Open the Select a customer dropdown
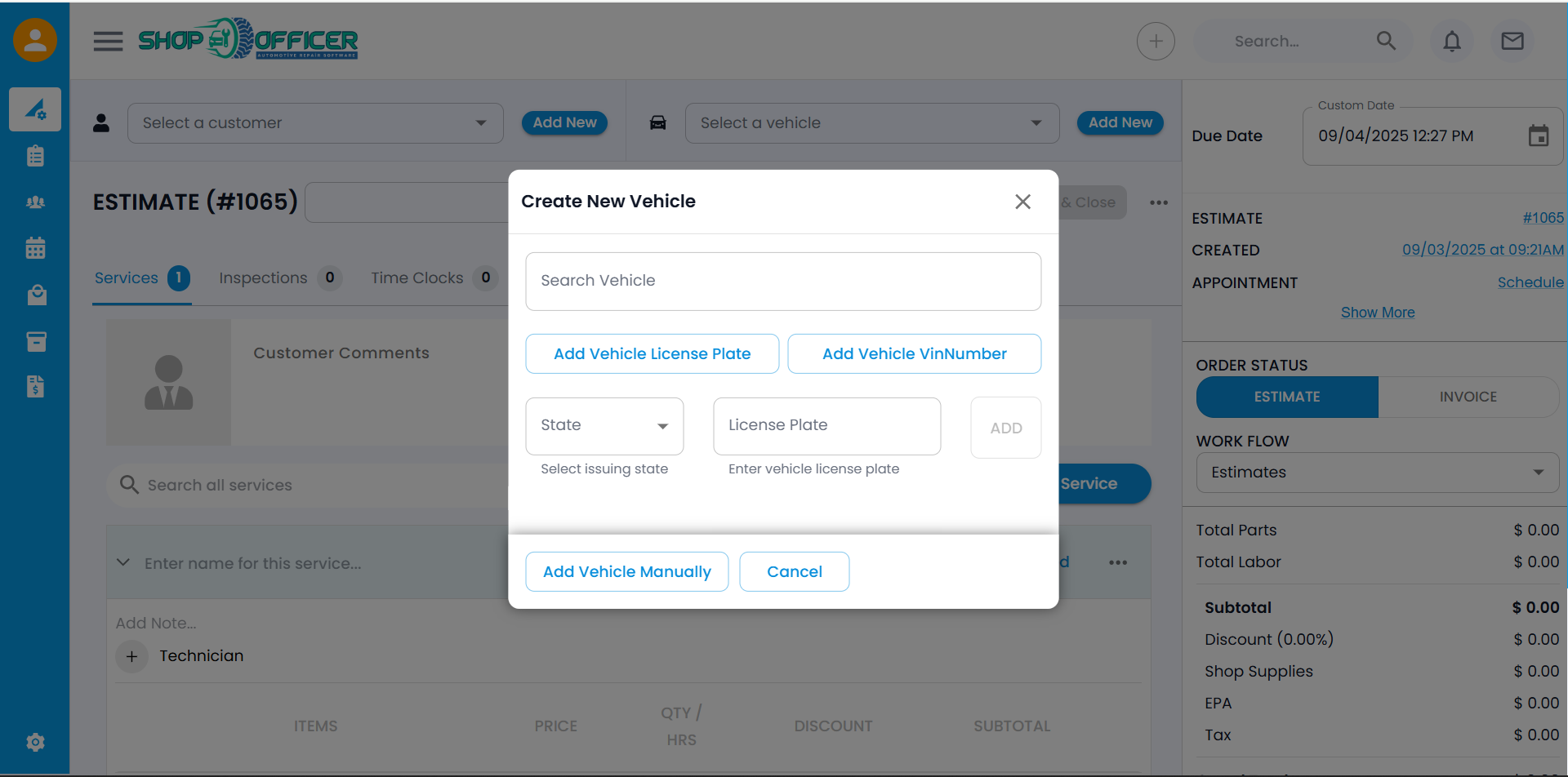 point(314,123)
